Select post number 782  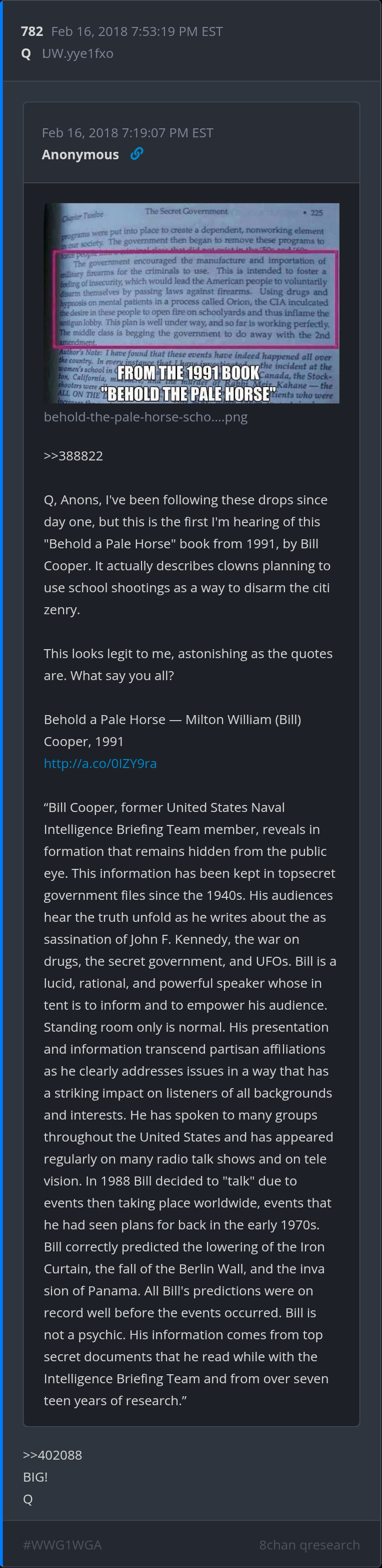coord(31,31)
